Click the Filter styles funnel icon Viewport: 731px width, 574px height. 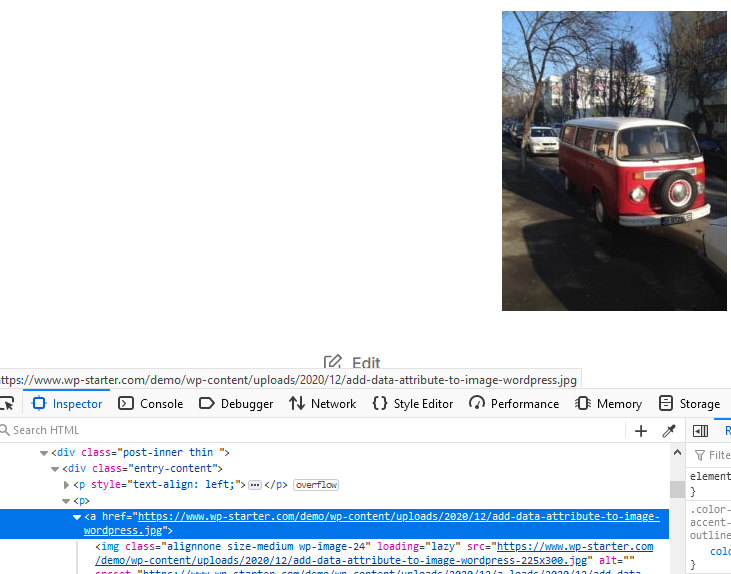pyautogui.click(x=700, y=455)
